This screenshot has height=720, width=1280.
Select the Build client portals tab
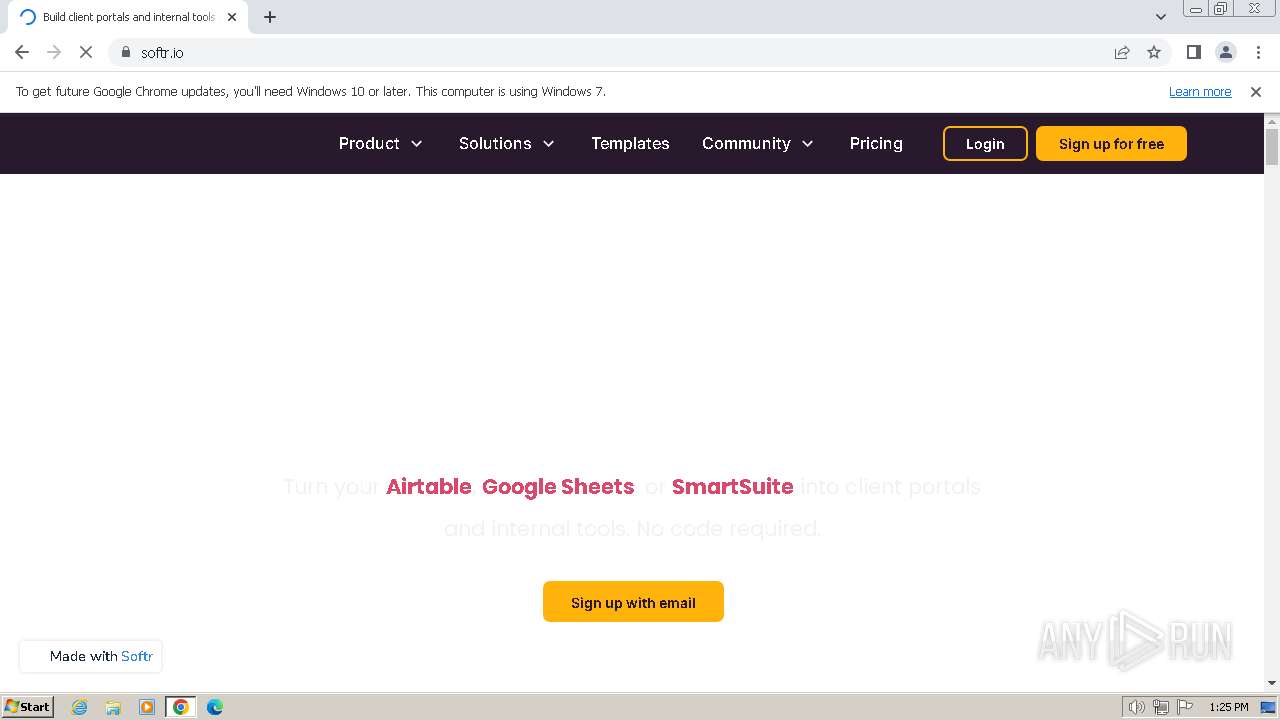point(129,17)
